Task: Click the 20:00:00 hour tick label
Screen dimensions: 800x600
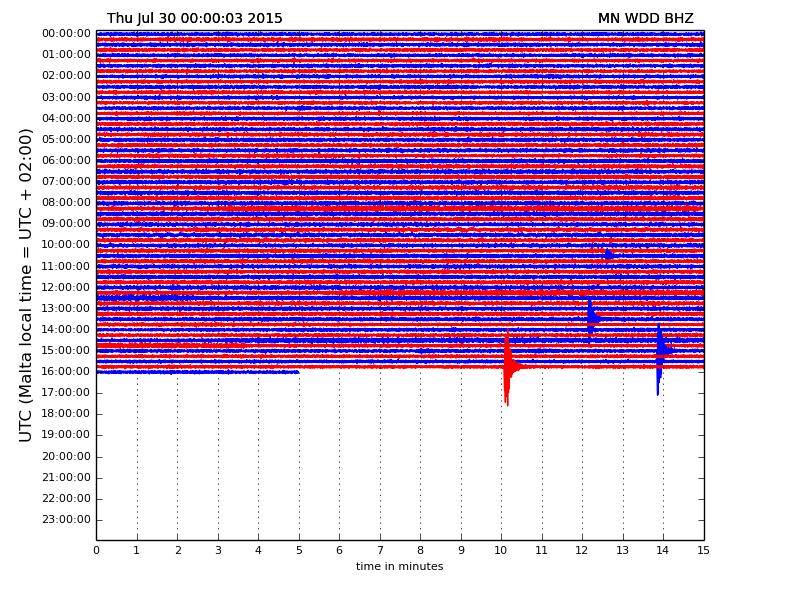Action: 66,456
